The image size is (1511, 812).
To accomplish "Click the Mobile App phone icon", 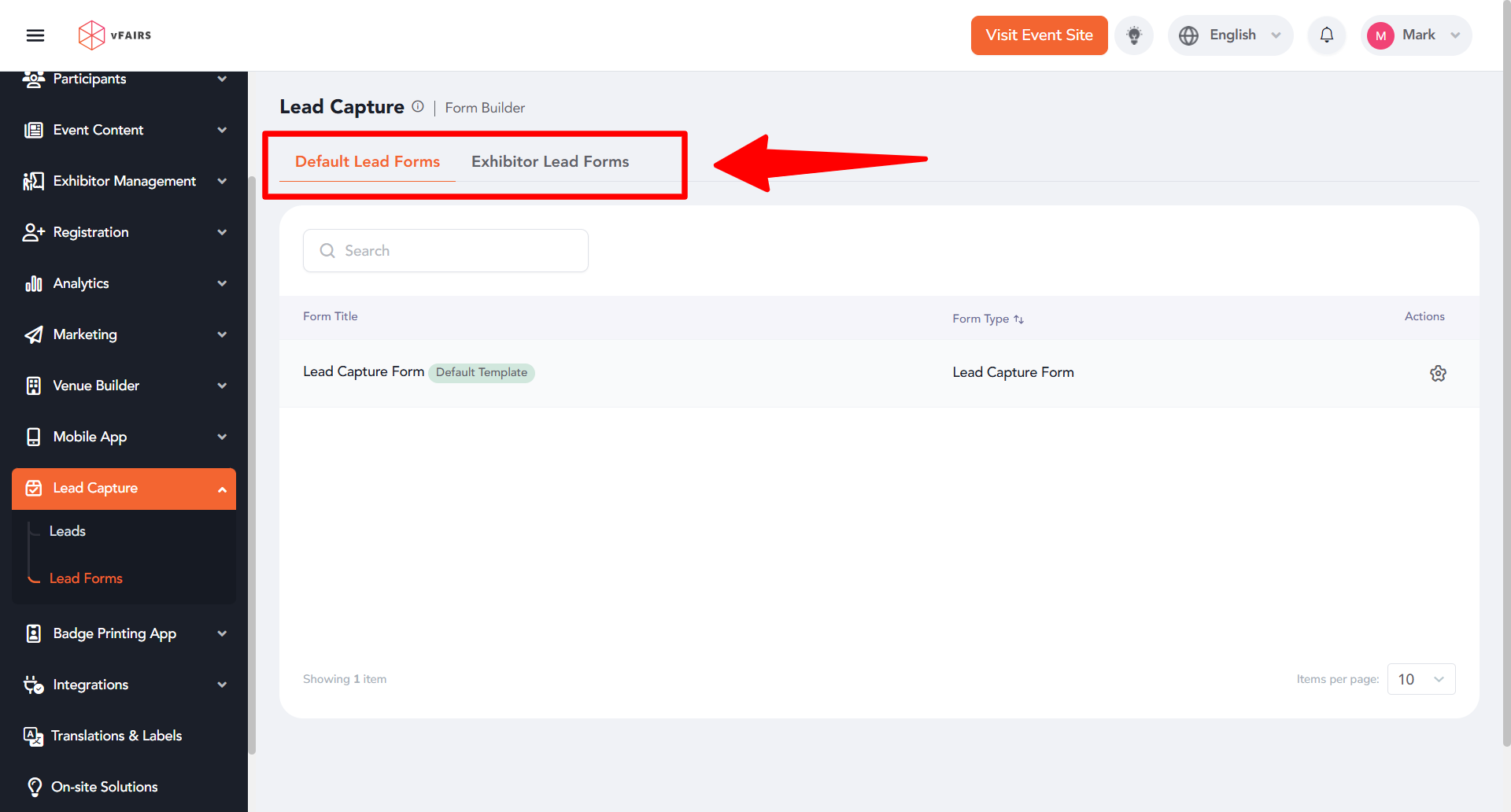I will (x=33, y=437).
